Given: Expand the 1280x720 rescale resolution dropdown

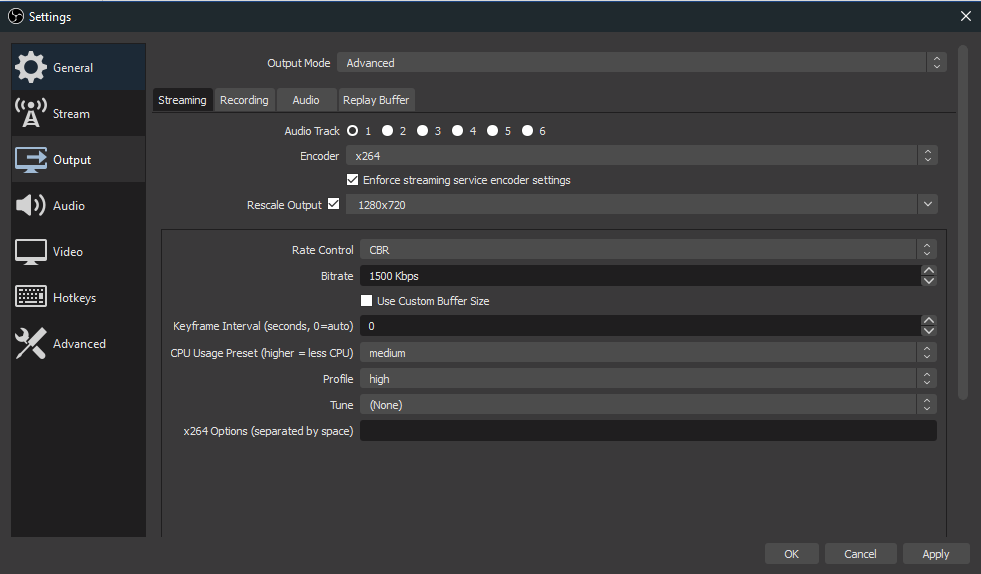Looking at the screenshot, I should (642, 204).
